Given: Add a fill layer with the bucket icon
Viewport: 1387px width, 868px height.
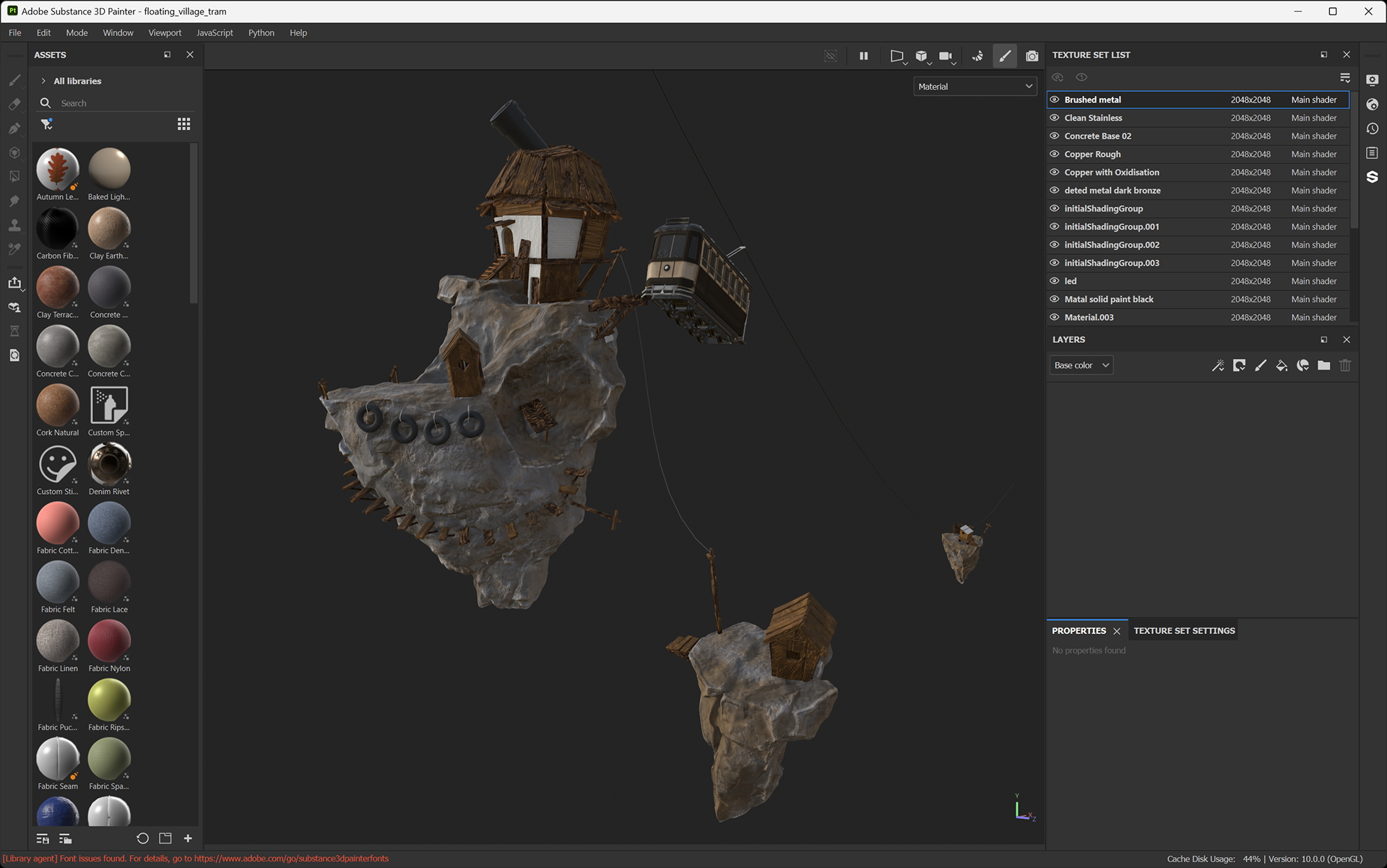Looking at the screenshot, I should point(1282,365).
